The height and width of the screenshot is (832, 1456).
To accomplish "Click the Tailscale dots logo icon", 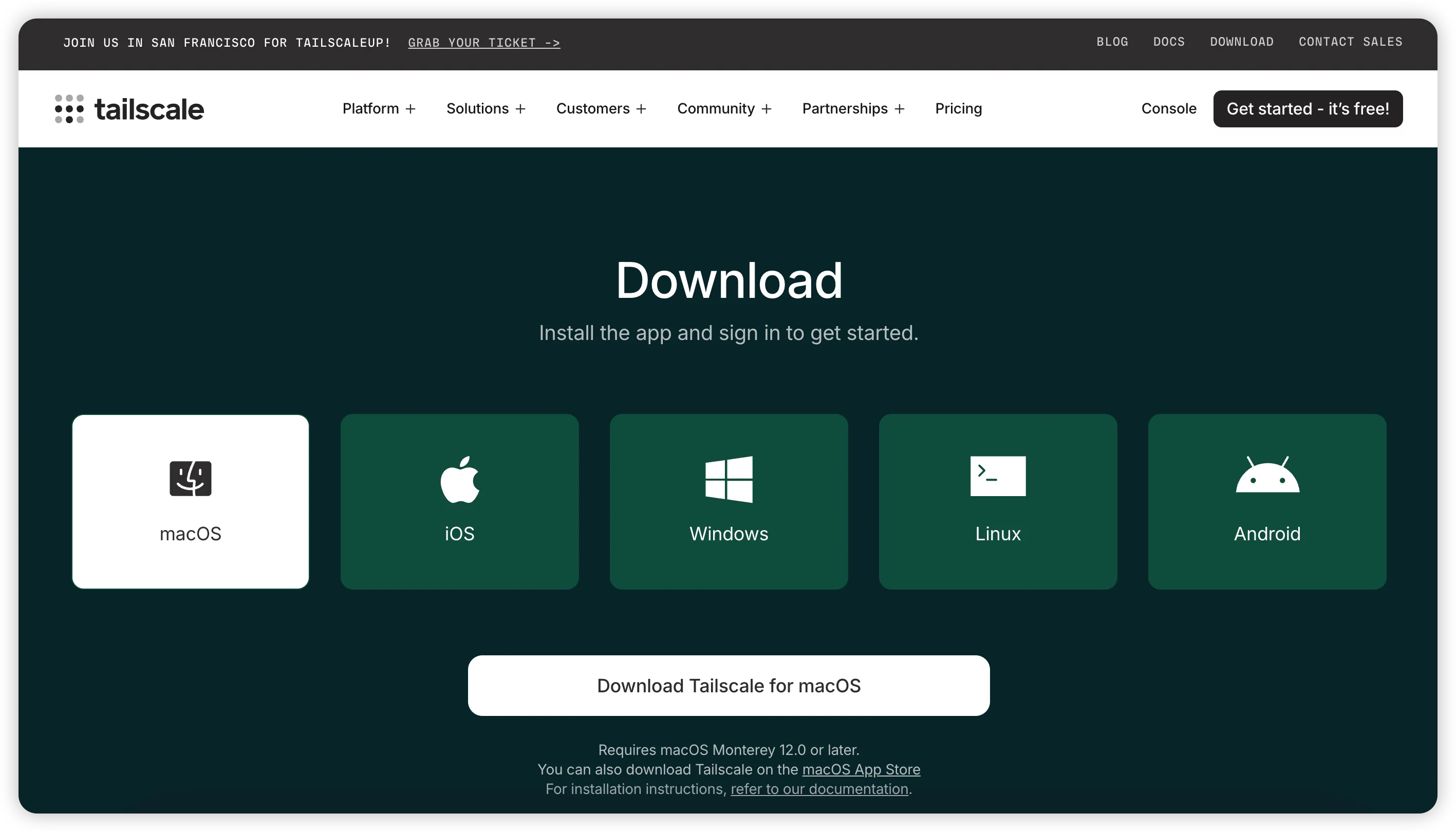I will click(69, 108).
